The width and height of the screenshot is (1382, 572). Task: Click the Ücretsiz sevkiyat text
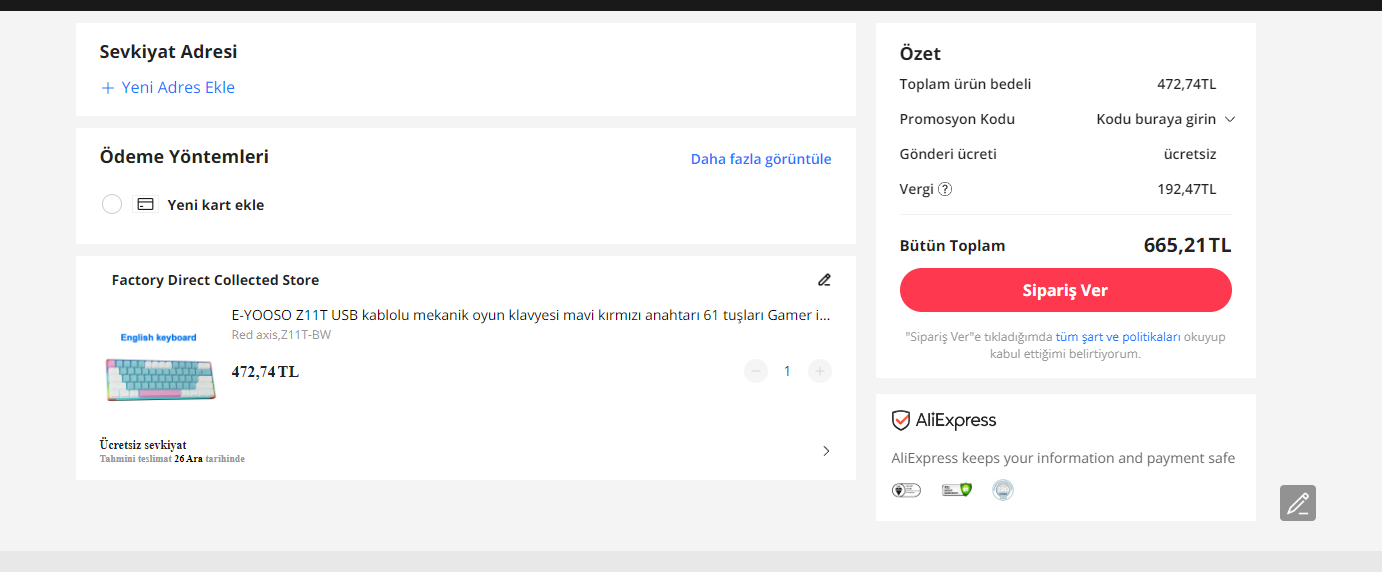[143, 444]
